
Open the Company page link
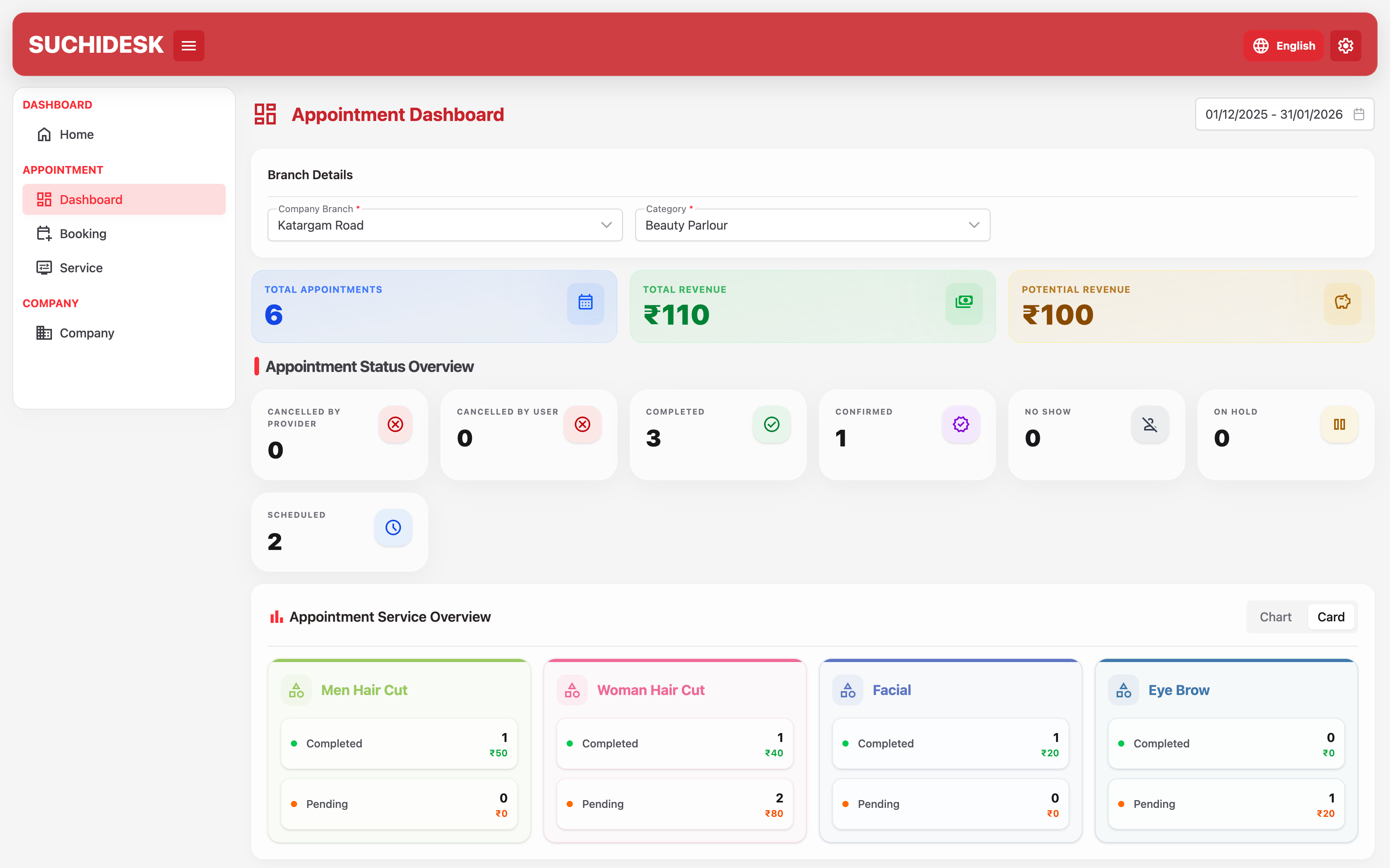click(x=86, y=333)
